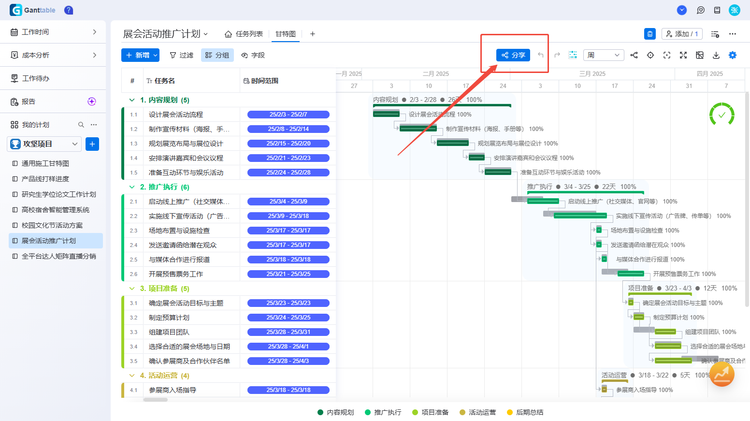The width and height of the screenshot is (750, 421).
Task: Click the 时间范围 column header
Action: (287, 81)
